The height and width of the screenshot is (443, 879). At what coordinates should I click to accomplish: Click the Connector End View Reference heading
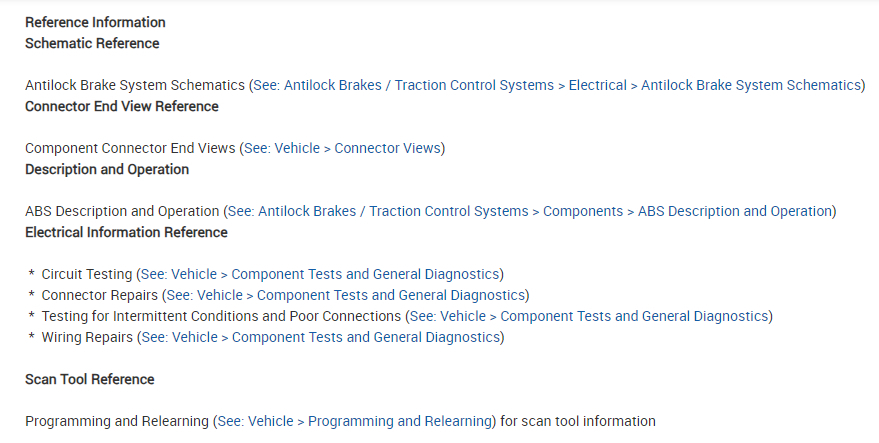(x=121, y=106)
